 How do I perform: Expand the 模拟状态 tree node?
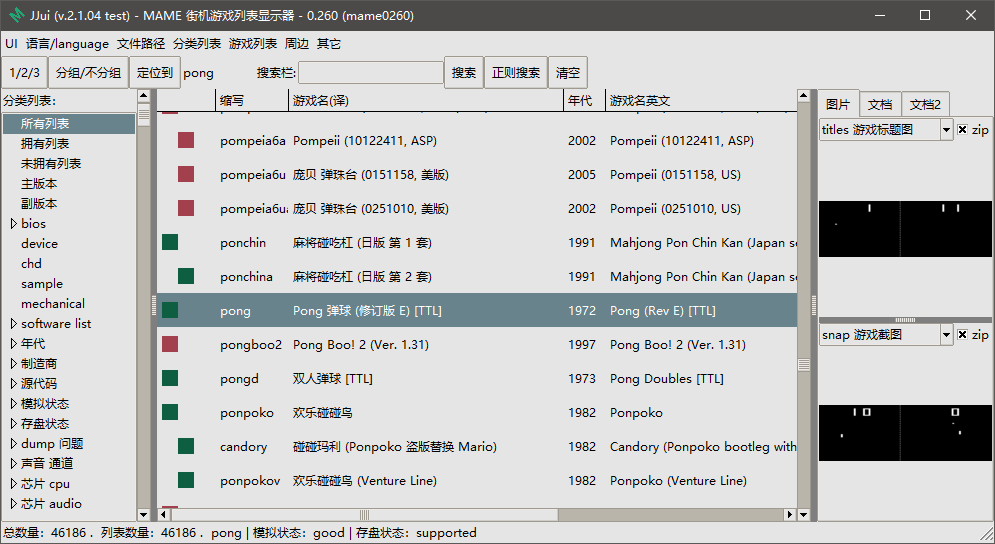[13, 404]
